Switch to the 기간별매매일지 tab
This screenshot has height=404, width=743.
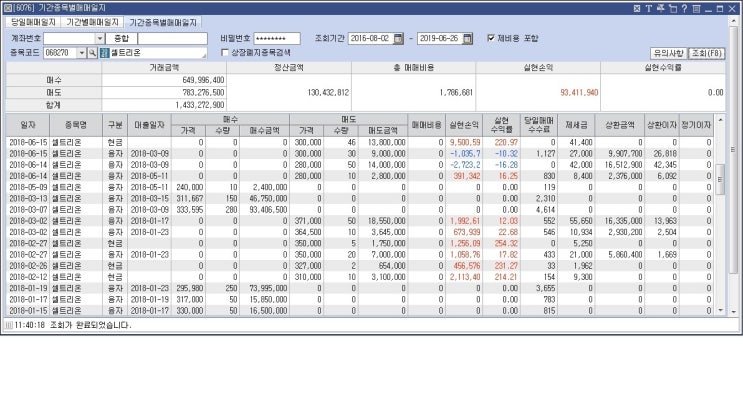(92, 22)
